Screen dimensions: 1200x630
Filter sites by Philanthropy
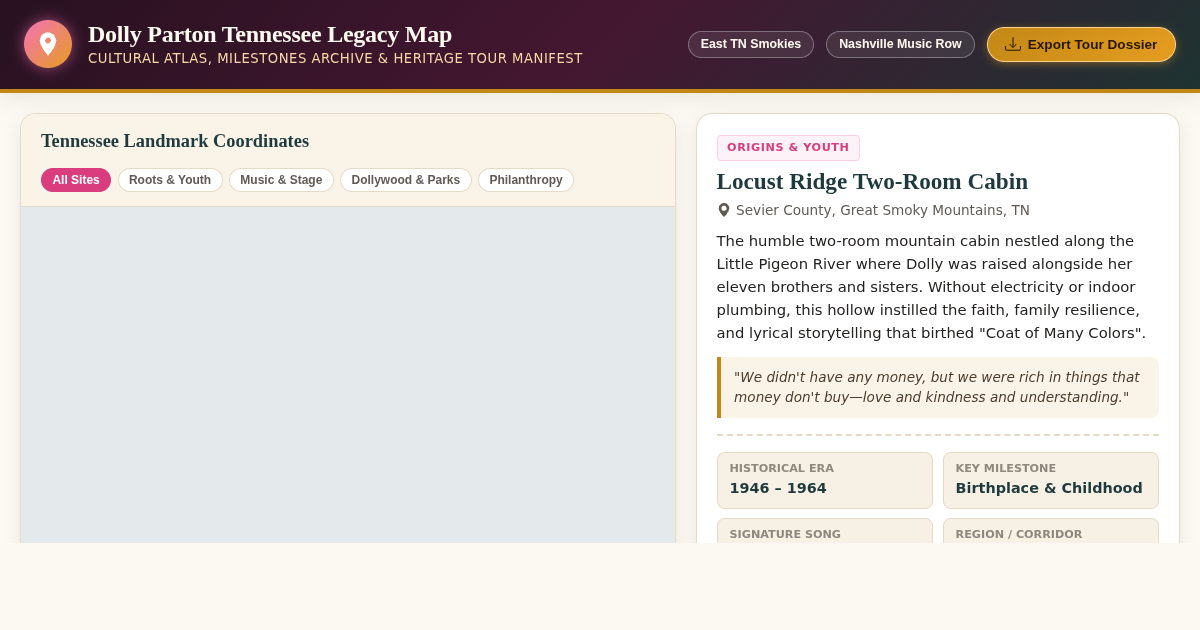click(x=526, y=180)
